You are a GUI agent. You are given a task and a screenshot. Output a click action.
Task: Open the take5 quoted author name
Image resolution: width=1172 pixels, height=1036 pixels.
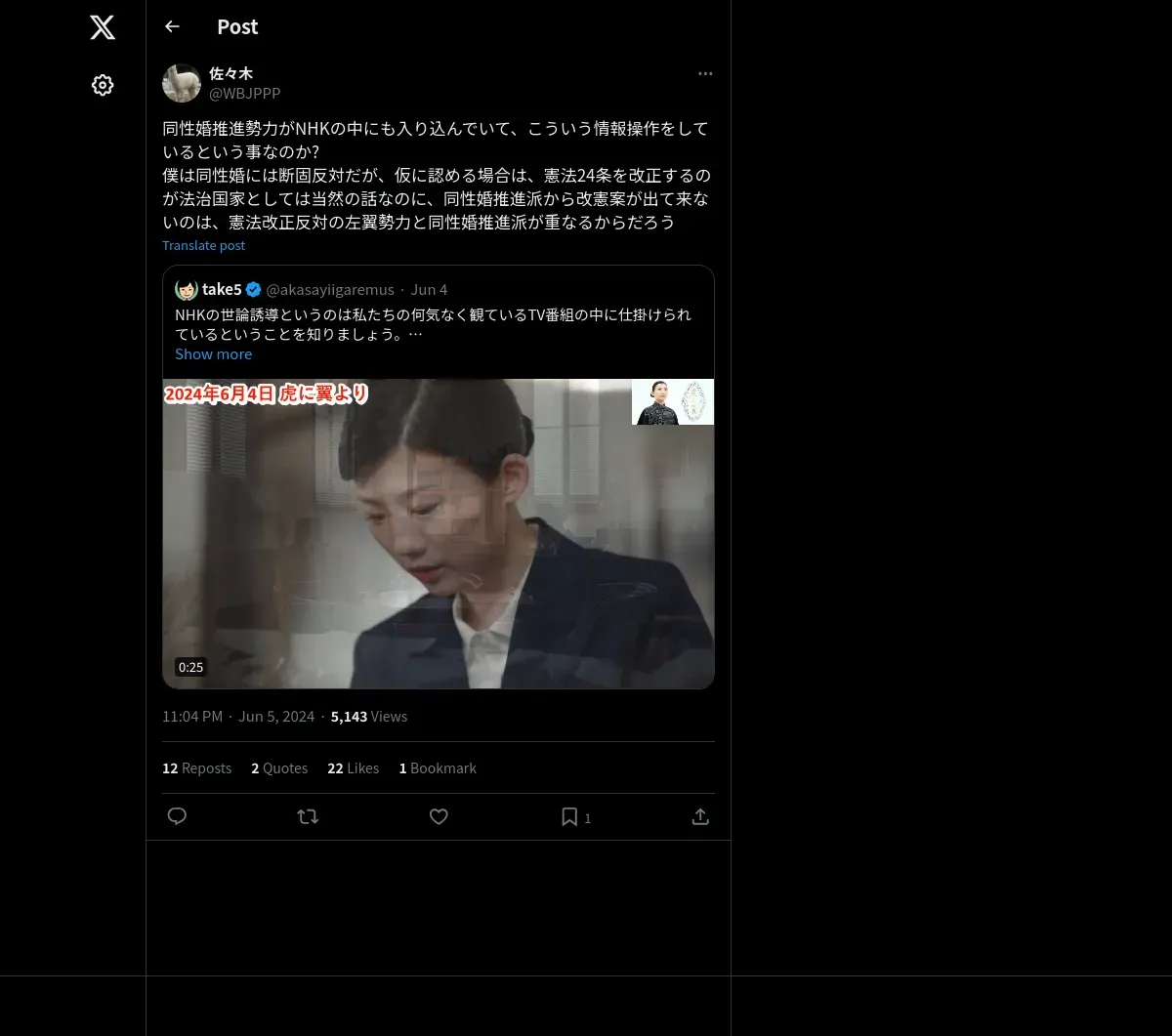pyautogui.click(x=222, y=289)
